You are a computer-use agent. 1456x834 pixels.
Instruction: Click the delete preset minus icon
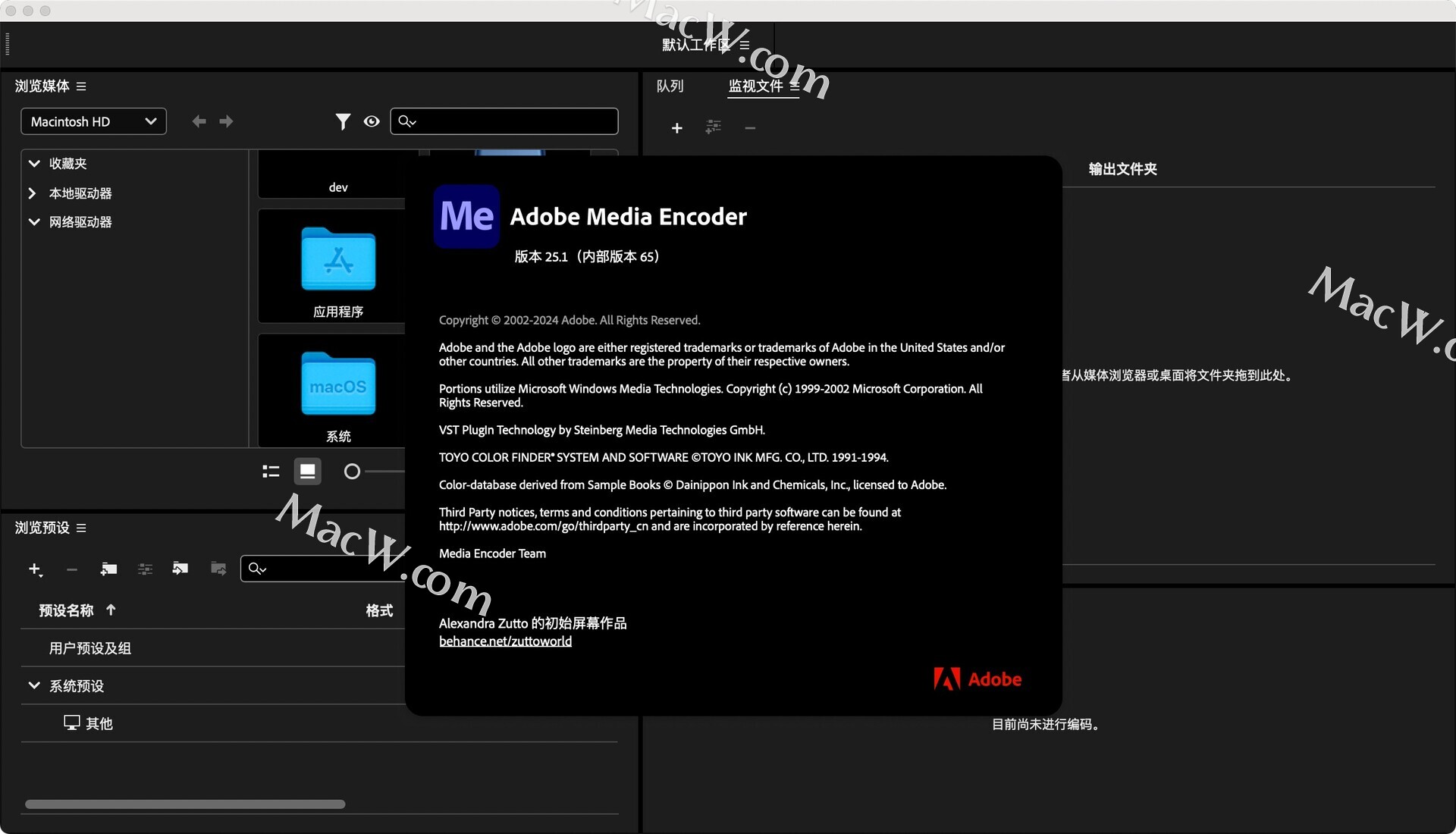pos(72,569)
